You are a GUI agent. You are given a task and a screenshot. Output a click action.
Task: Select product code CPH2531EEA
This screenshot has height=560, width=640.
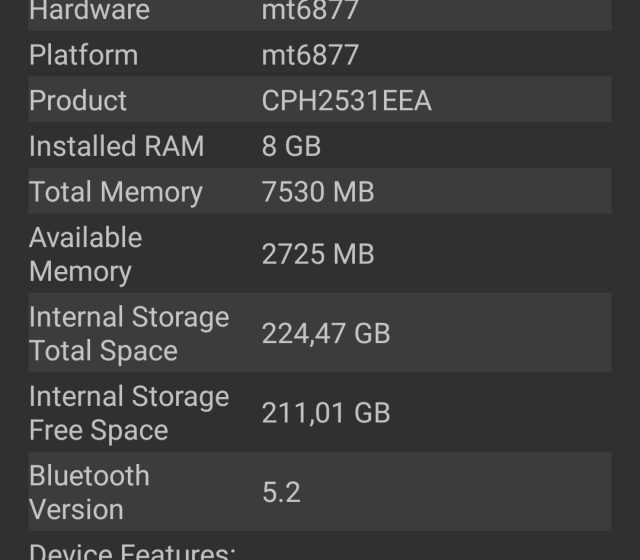(346, 100)
